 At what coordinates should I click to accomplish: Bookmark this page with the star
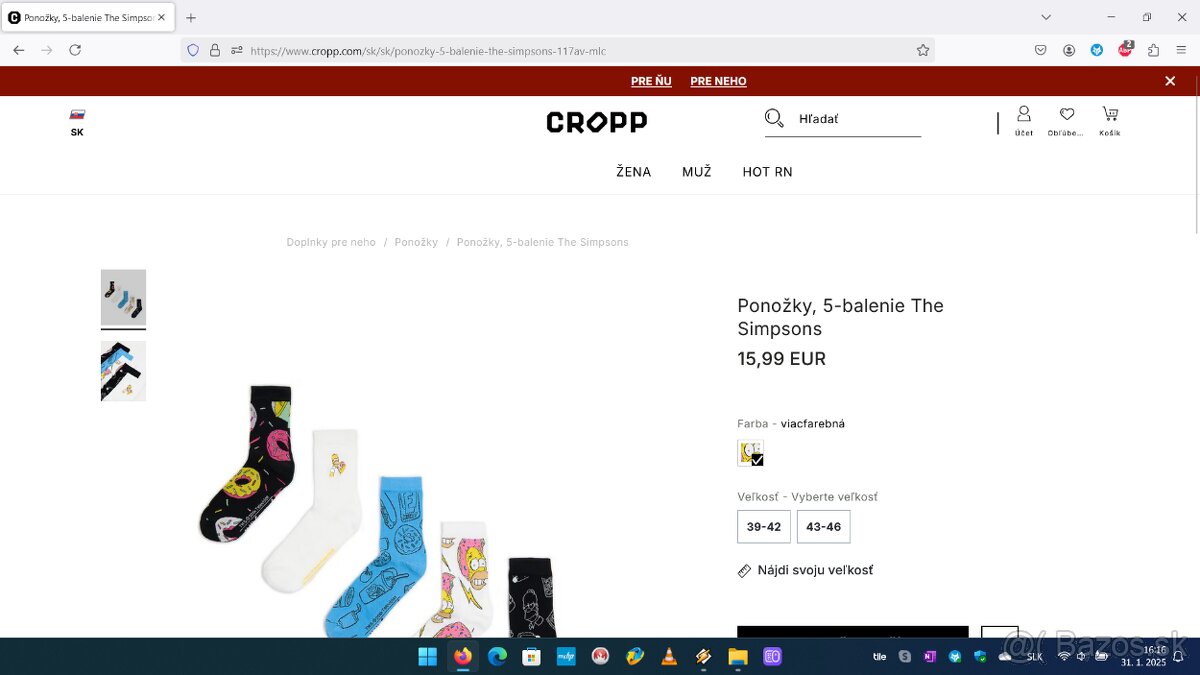pos(923,50)
